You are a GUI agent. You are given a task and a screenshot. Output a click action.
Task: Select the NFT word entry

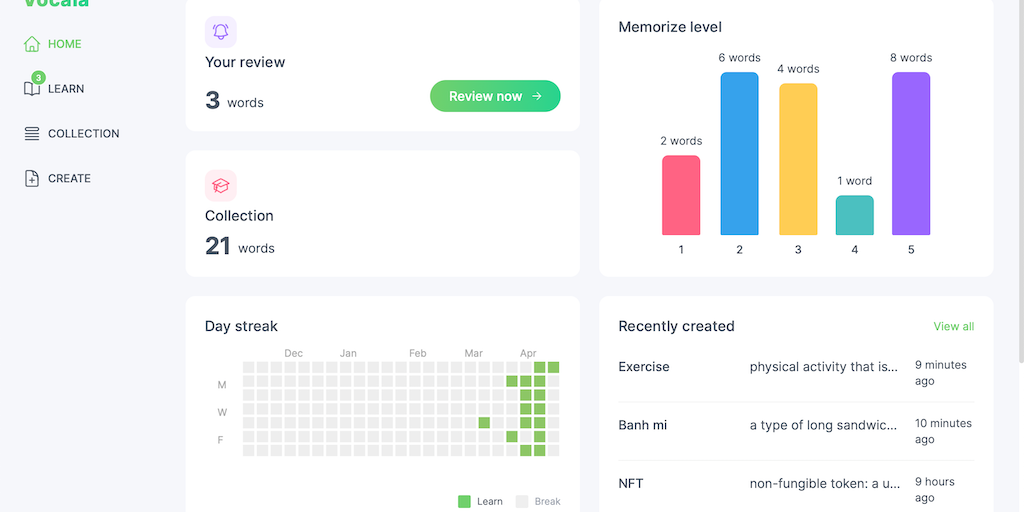(x=631, y=484)
